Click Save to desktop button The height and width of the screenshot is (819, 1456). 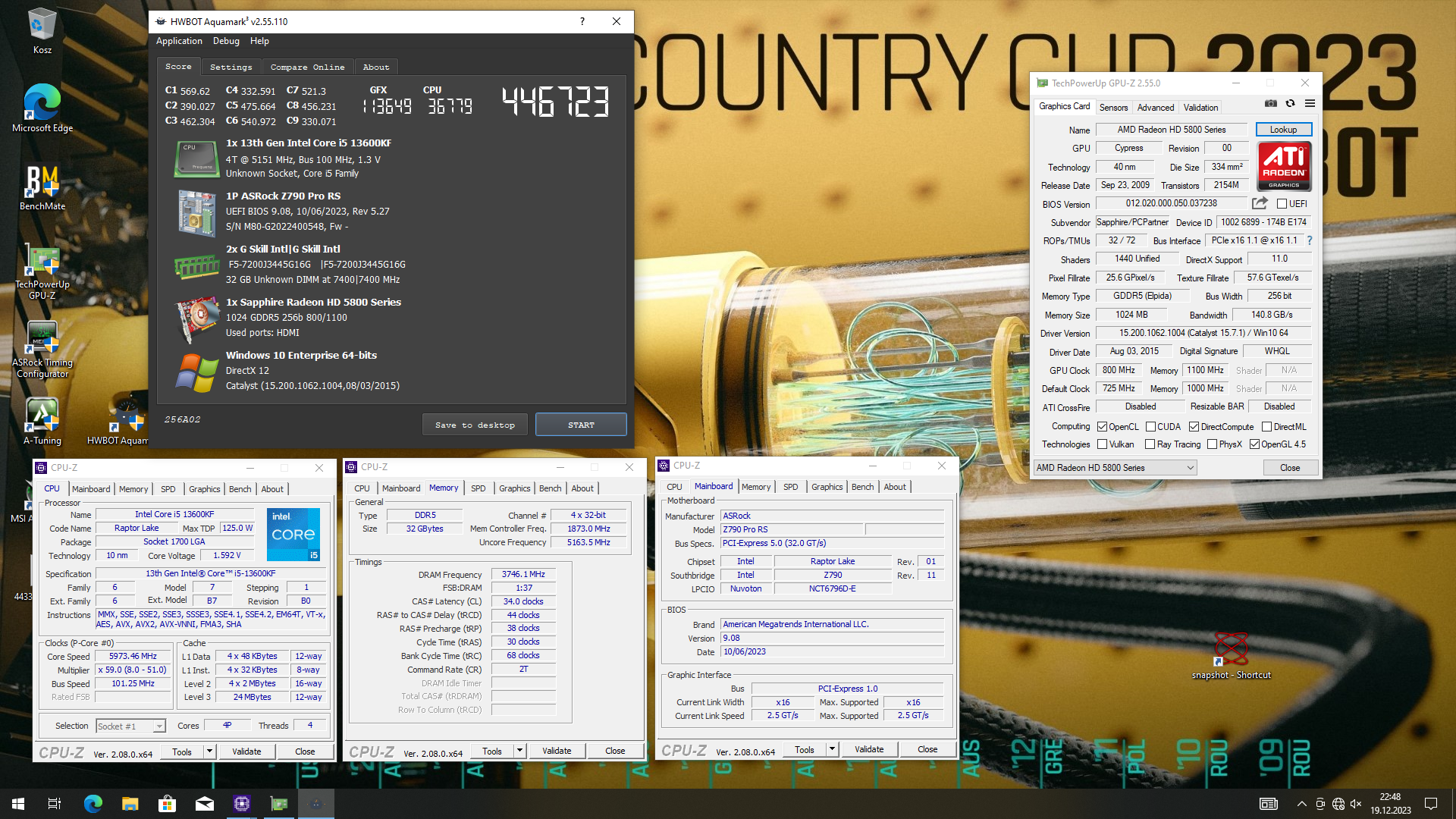475,425
